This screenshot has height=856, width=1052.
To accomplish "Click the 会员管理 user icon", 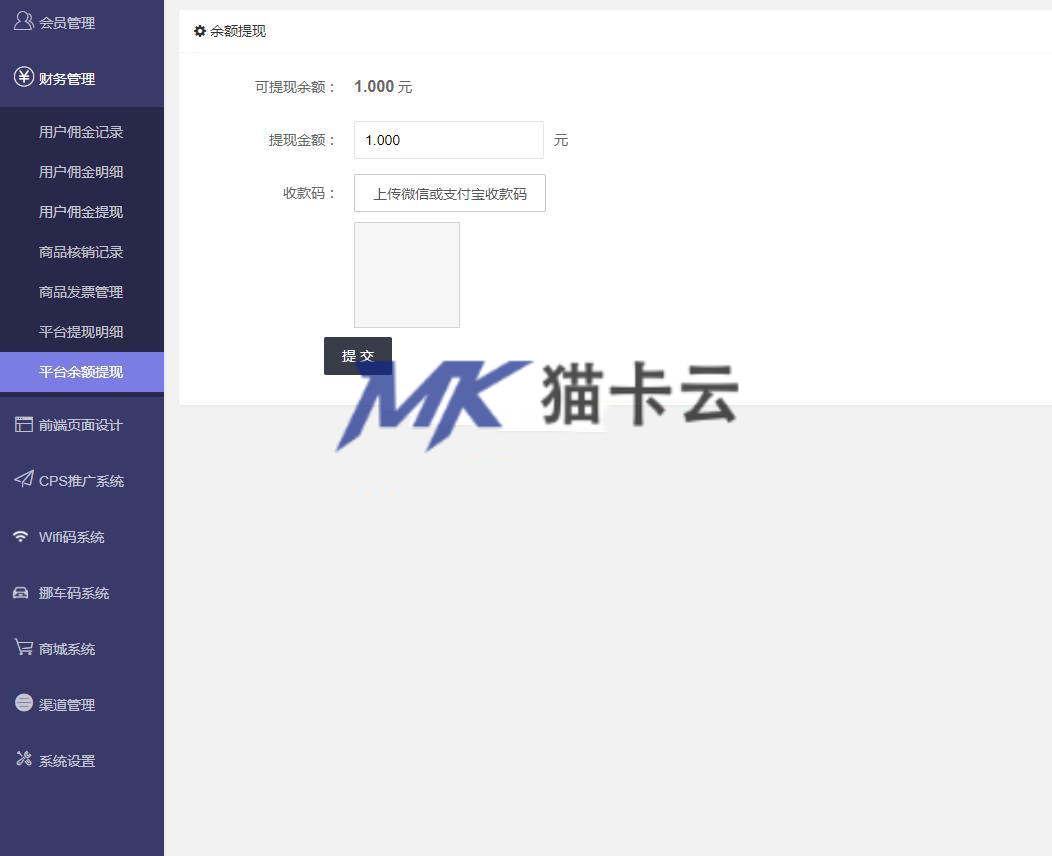I will point(23,21).
